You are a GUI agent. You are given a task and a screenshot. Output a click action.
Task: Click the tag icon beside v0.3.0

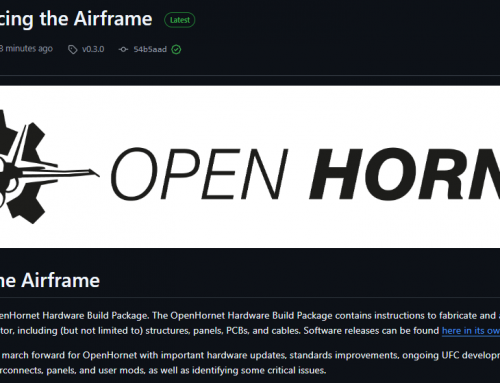[73, 50]
